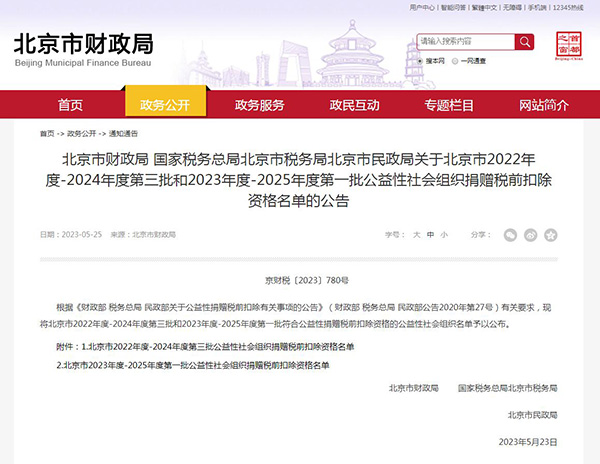Share the article via WeChat icon
The height and width of the screenshot is (464, 600).
click(x=511, y=234)
